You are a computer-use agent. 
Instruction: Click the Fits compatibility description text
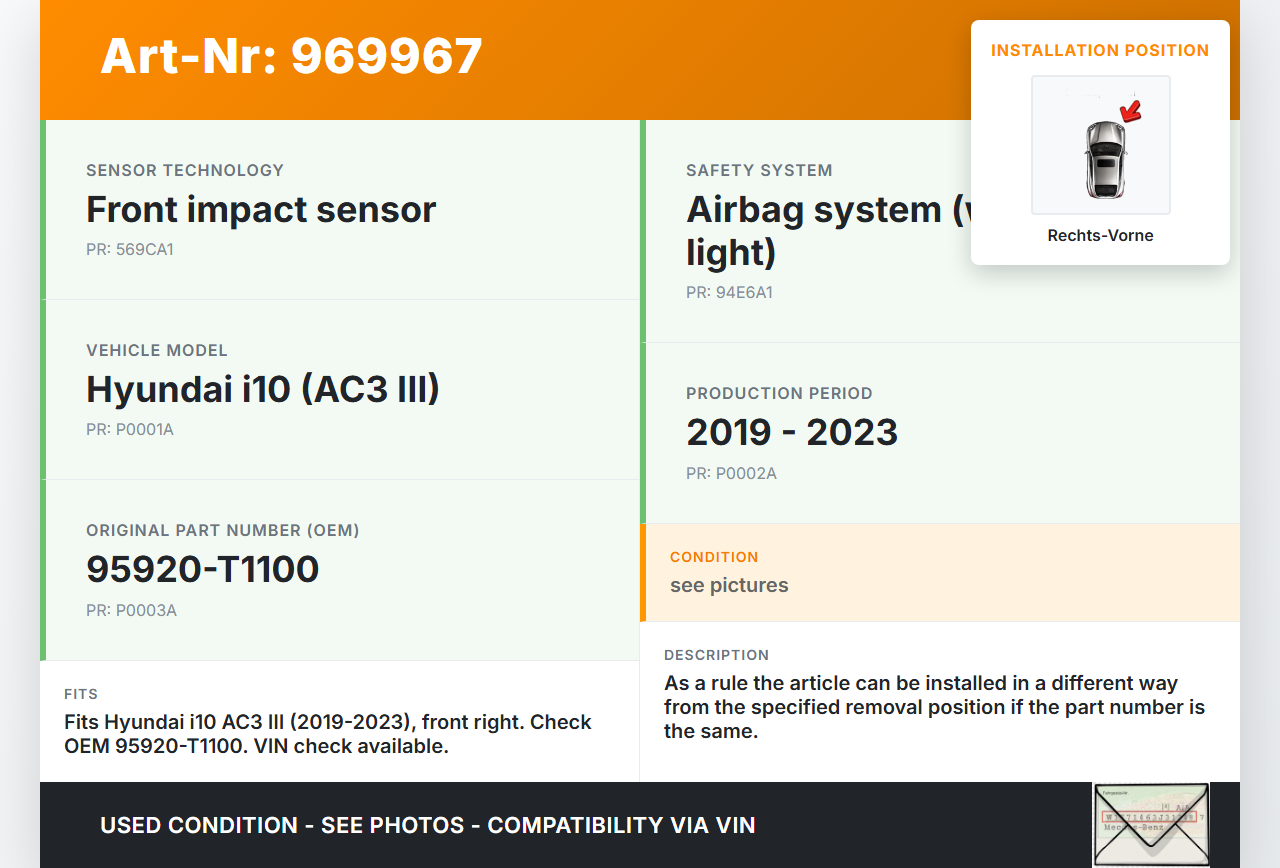328,734
